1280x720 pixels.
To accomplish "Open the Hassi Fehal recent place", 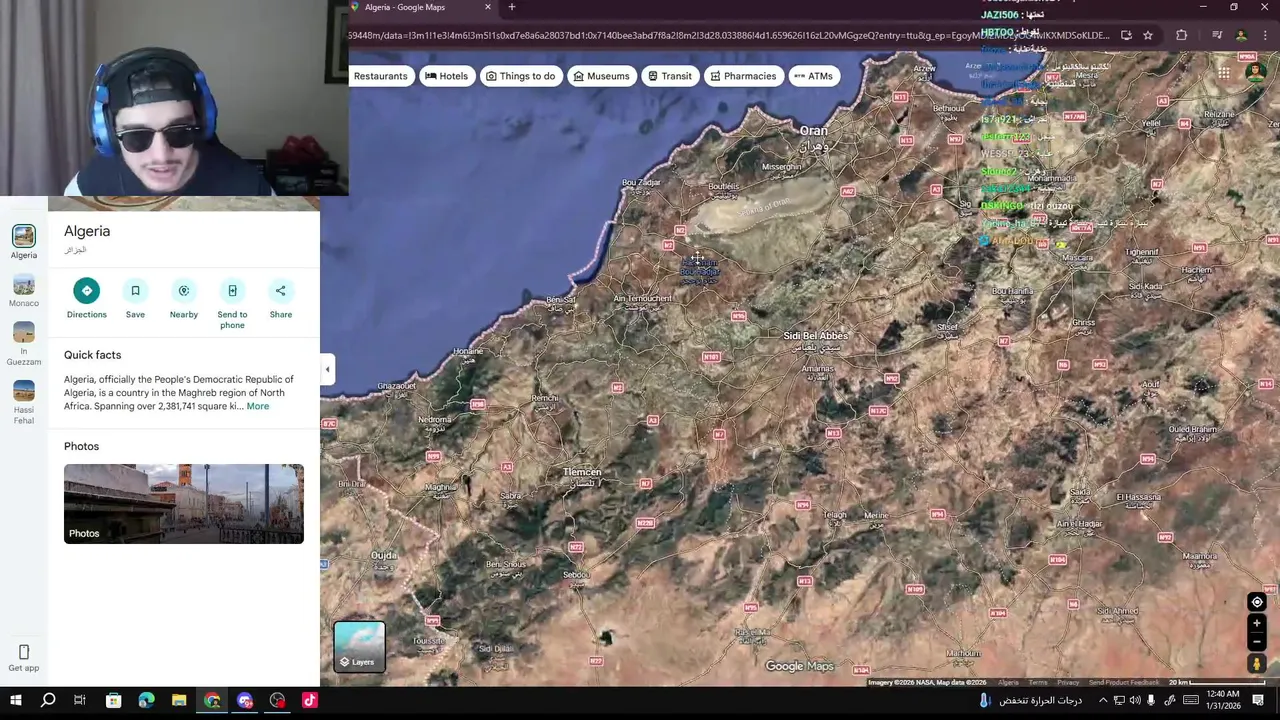I will [x=24, y=402].
